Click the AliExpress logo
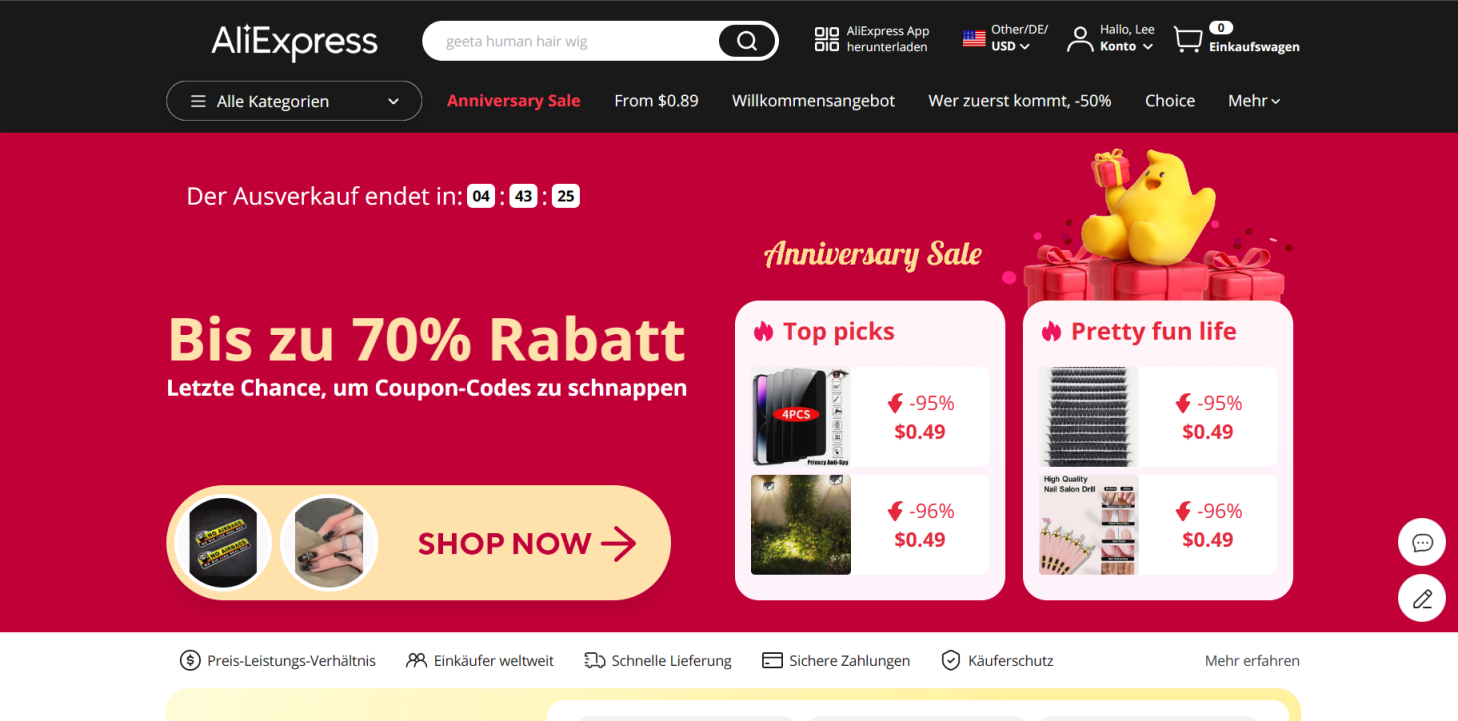This screenshot has height=721, width=1458. click(294, 42)
